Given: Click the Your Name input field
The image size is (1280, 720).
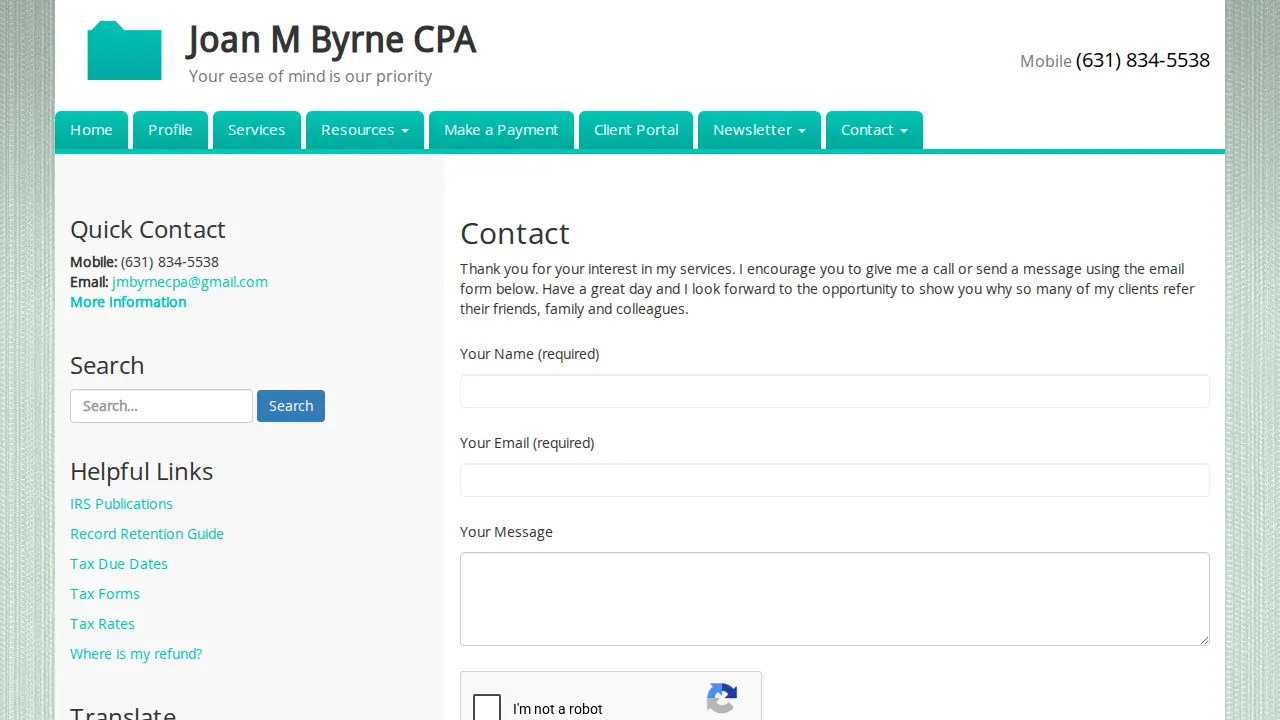Looking at the screenshot, I should (x=835, y=391).
